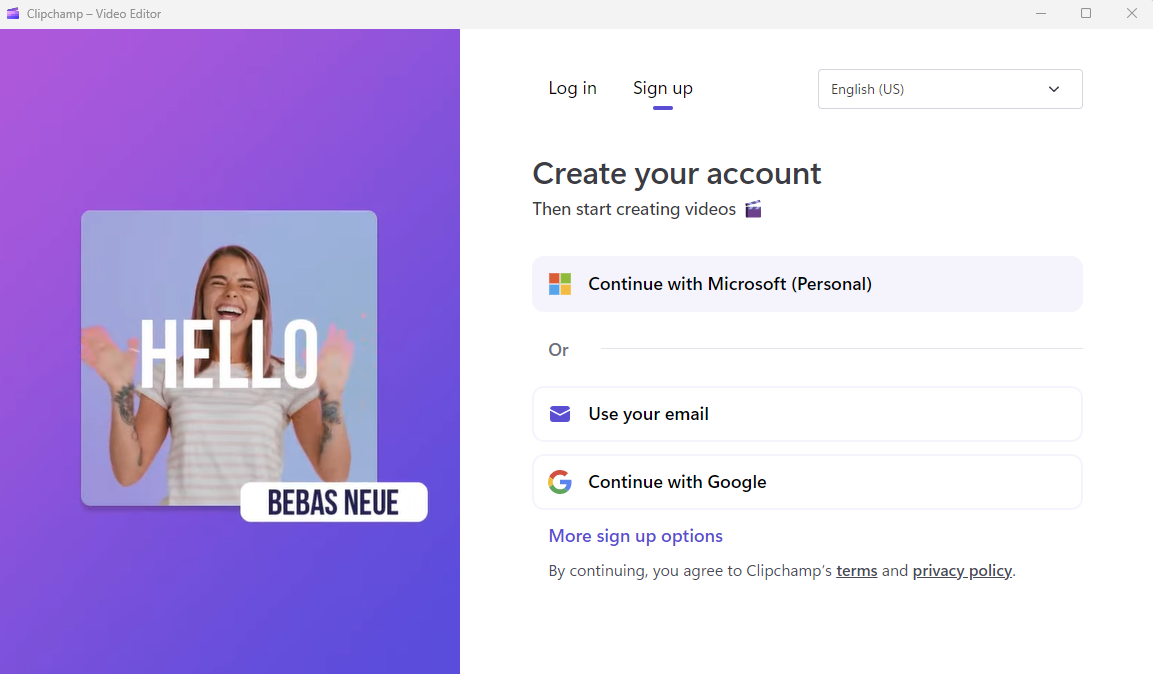Click the Google 'G' logo icon
Image resolution: width=1153 pixels, height=674 pixels.
click(560, 482)
